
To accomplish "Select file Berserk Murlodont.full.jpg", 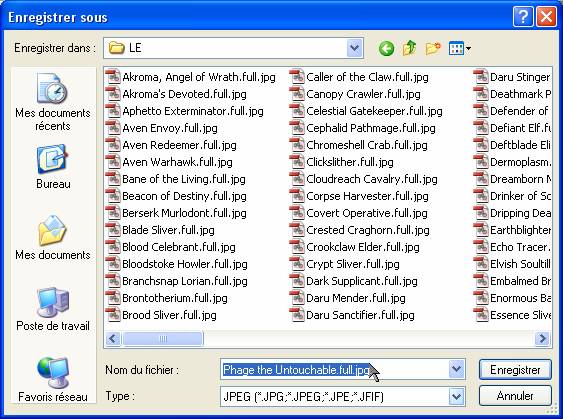I will (176, 213).
